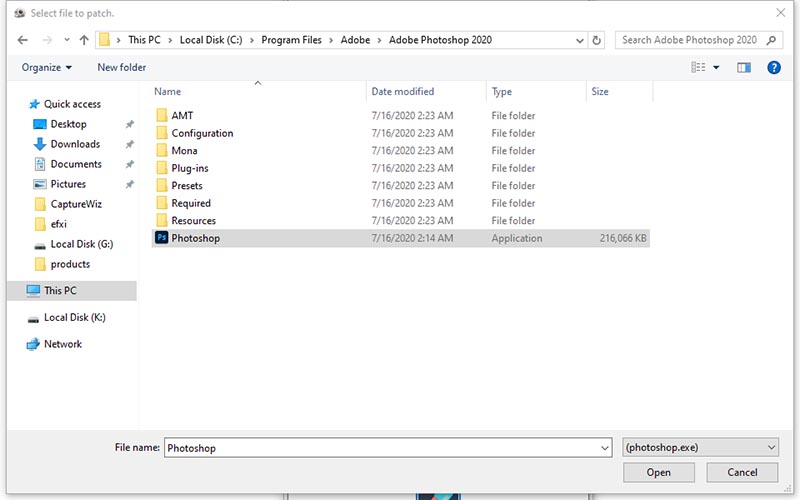Viewport: 800px width, 500px height.
Task: Expand chevron after Adobe breadcrumb
Action: coord(379,40)
